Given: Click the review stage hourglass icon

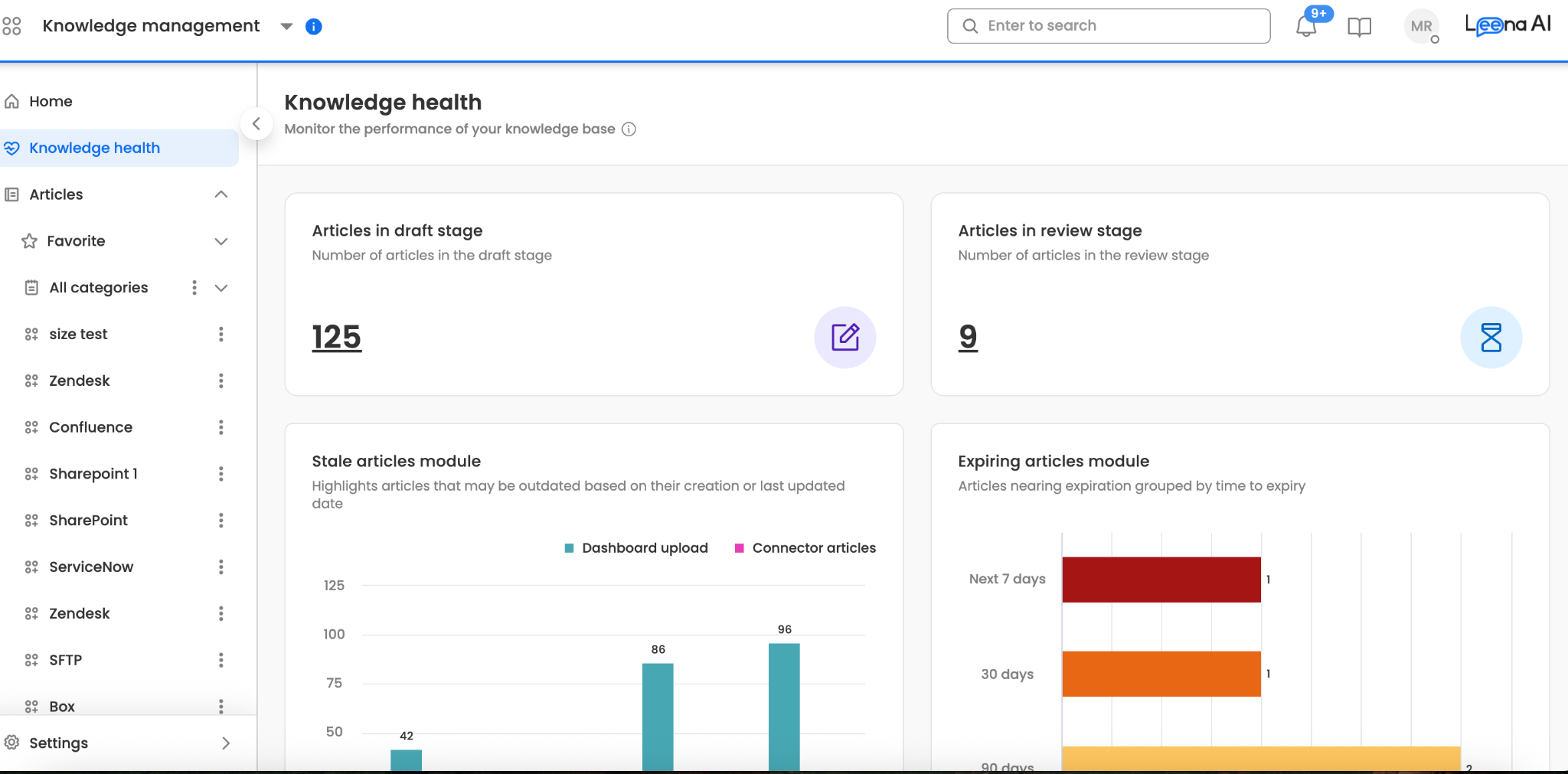Looking at the screenshot, I should (x=1491, y=338).
